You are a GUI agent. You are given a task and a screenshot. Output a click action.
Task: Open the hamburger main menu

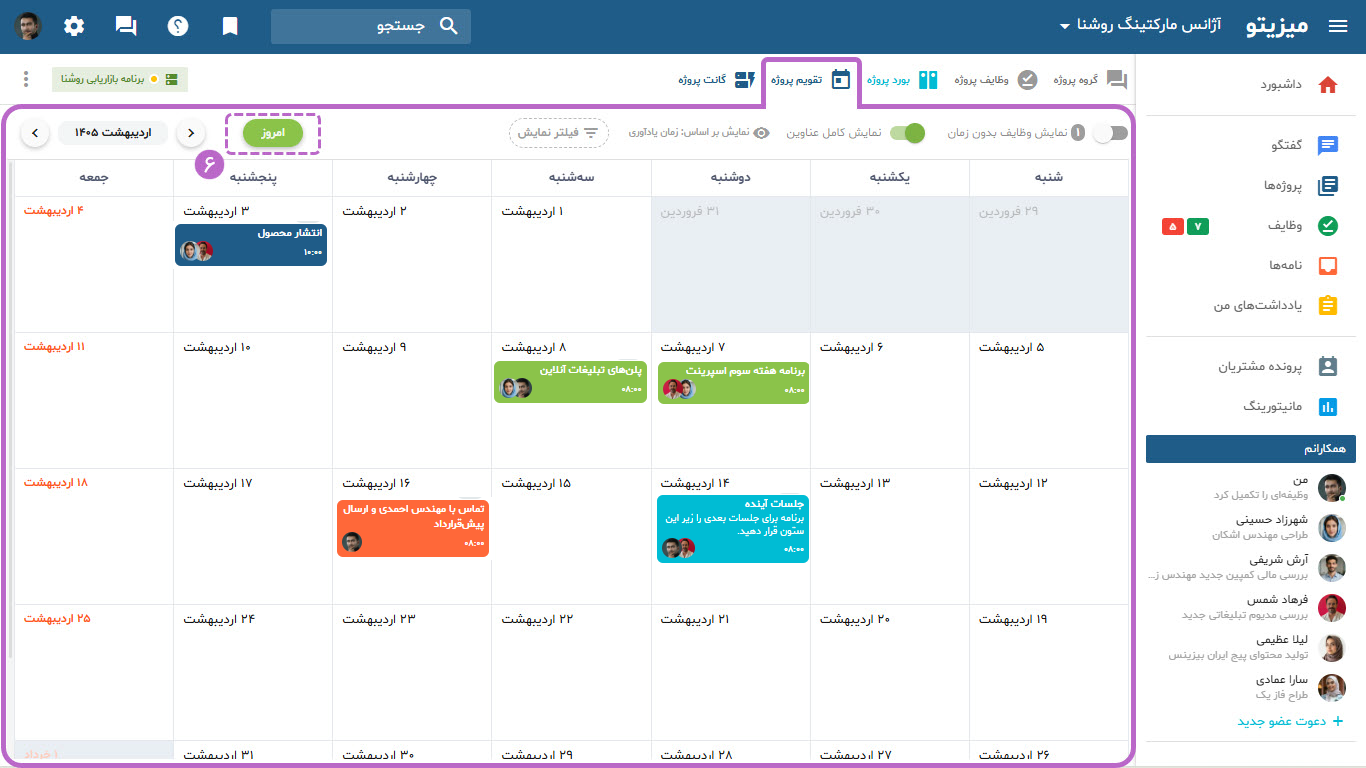1338,27
